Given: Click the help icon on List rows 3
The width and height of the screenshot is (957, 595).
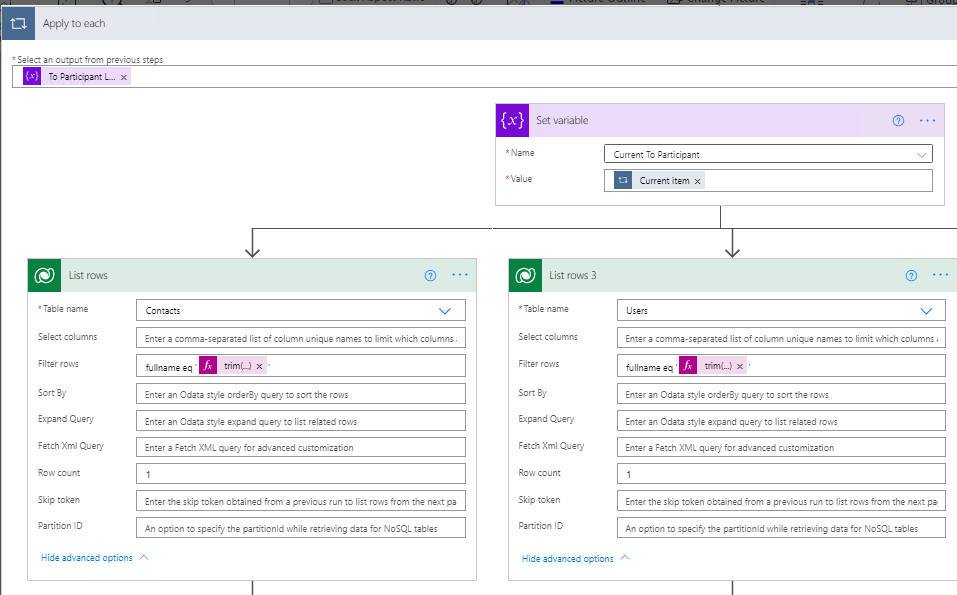Looking at the screenshot, I should [911, 275].
